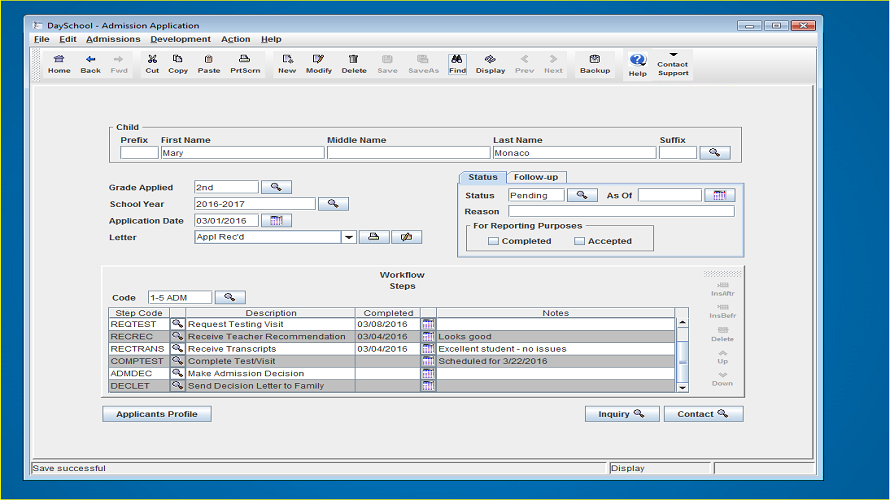Create a New record from toolbar
The width and height of the screenshot is (890, 500).
click(x=287, y=64)
